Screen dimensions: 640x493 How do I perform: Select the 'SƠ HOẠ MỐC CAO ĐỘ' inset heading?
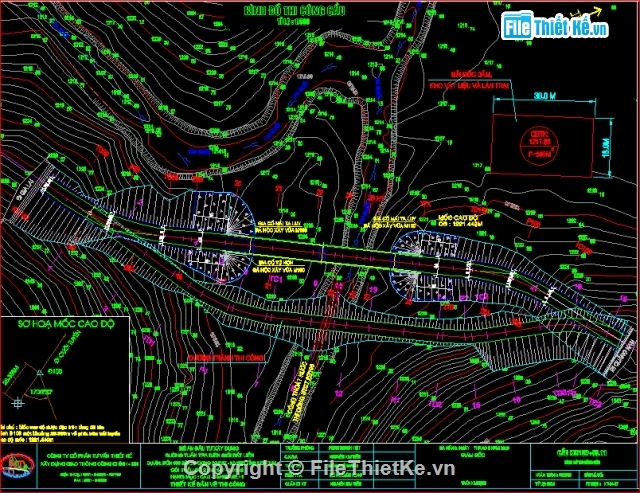tap(66, 324)
